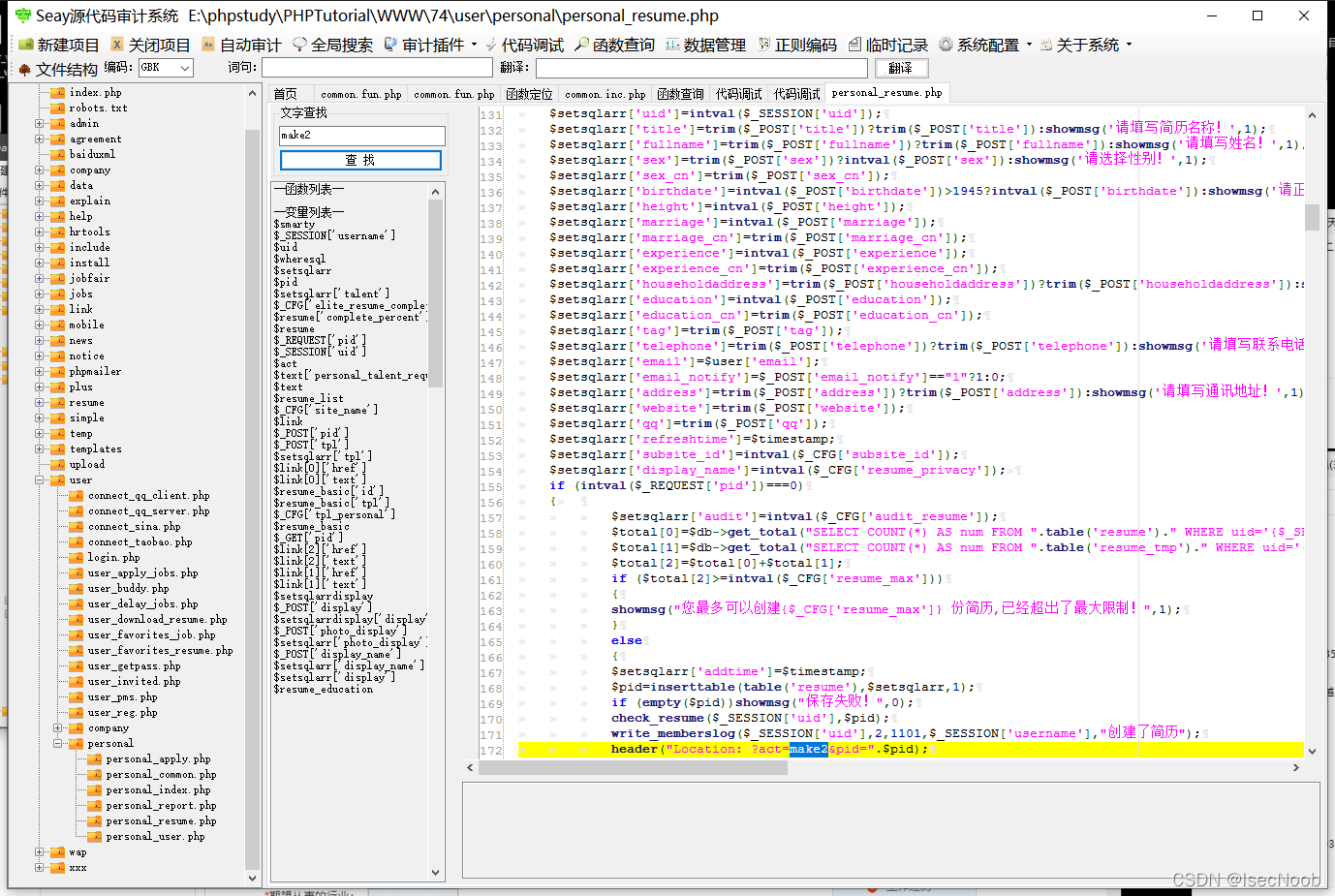
Task: Click the templates folder icon
Action: coord(58,449)
